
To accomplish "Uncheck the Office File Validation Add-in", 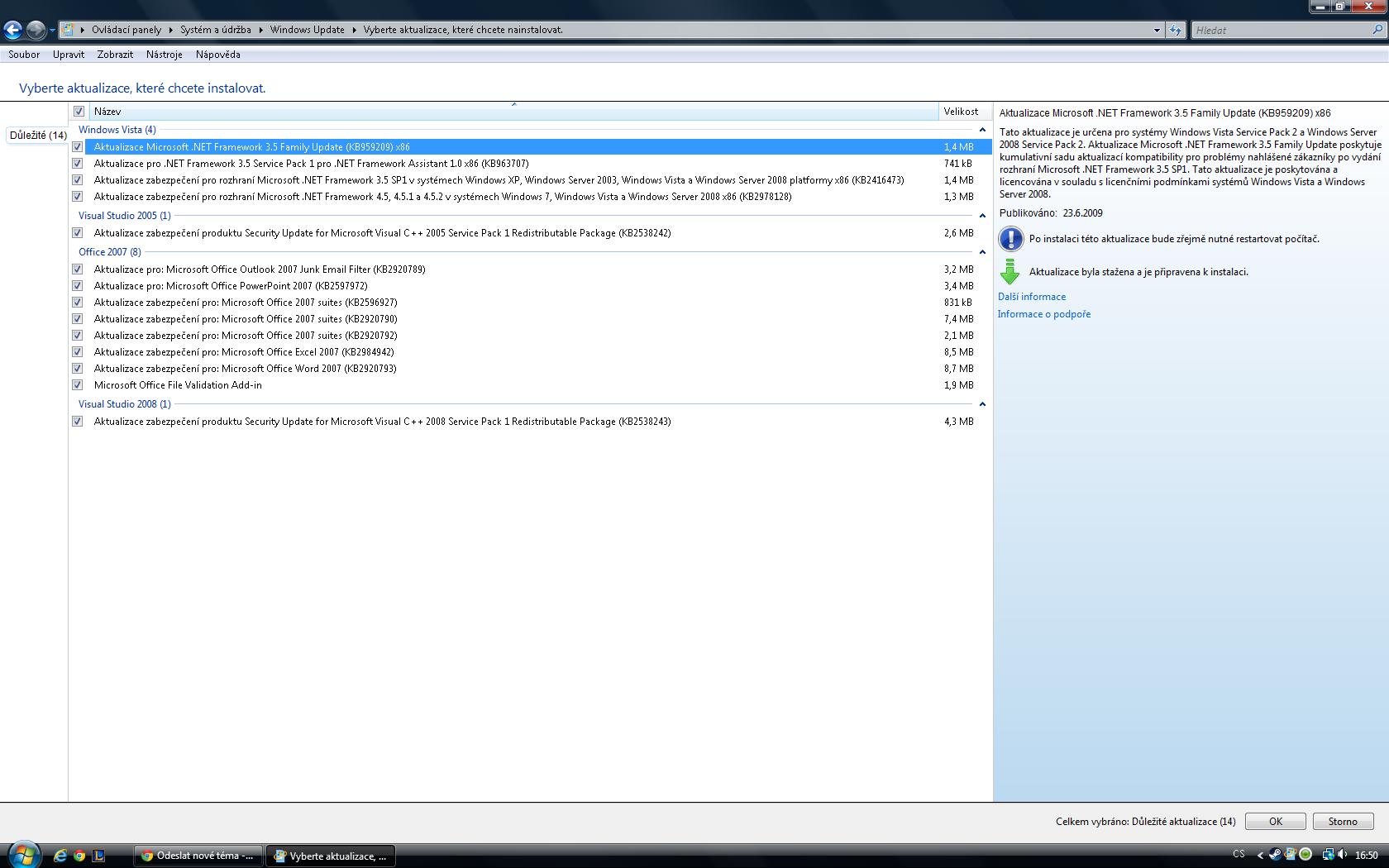I will tap(78, 385).
